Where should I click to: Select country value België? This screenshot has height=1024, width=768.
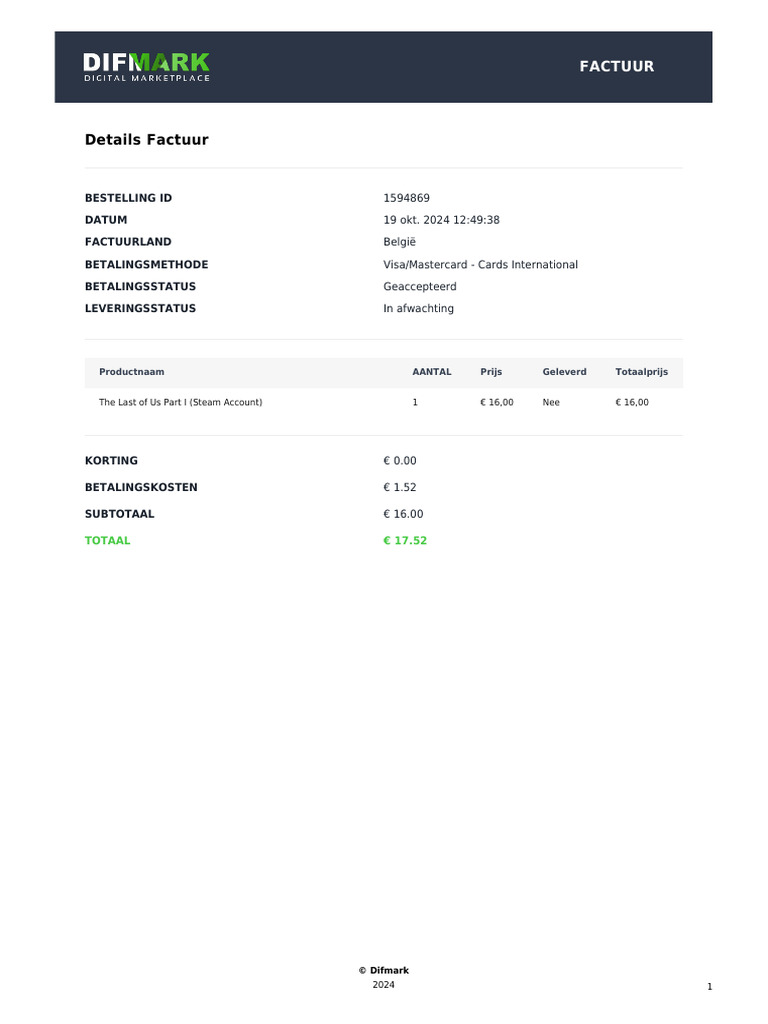[400, 242]
